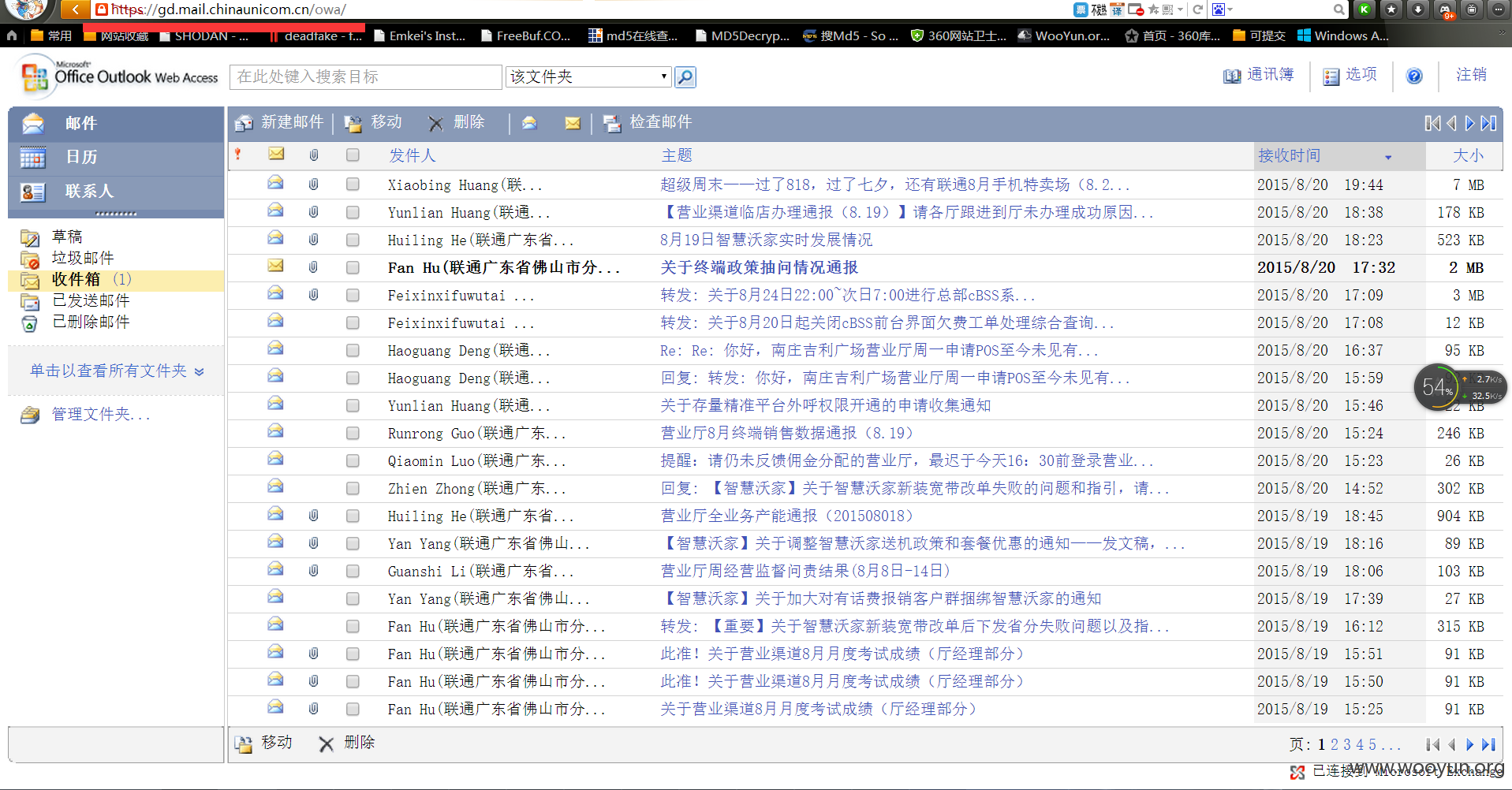Open FreeBuf.CO bookmark in bookmarks bar

point(526,35)
